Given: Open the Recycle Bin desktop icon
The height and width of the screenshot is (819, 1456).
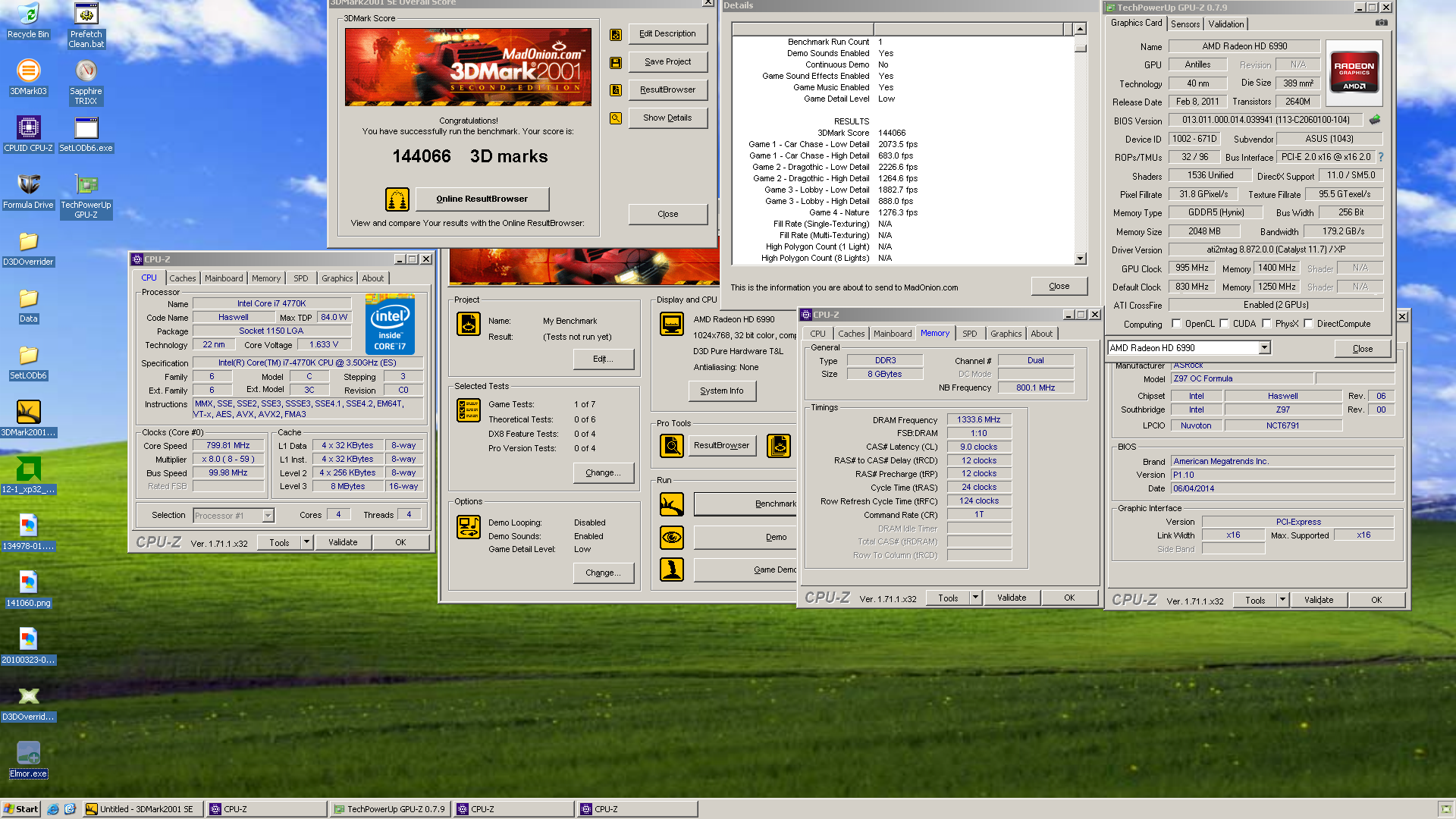Looking at the screenshot, I should 28,20.
